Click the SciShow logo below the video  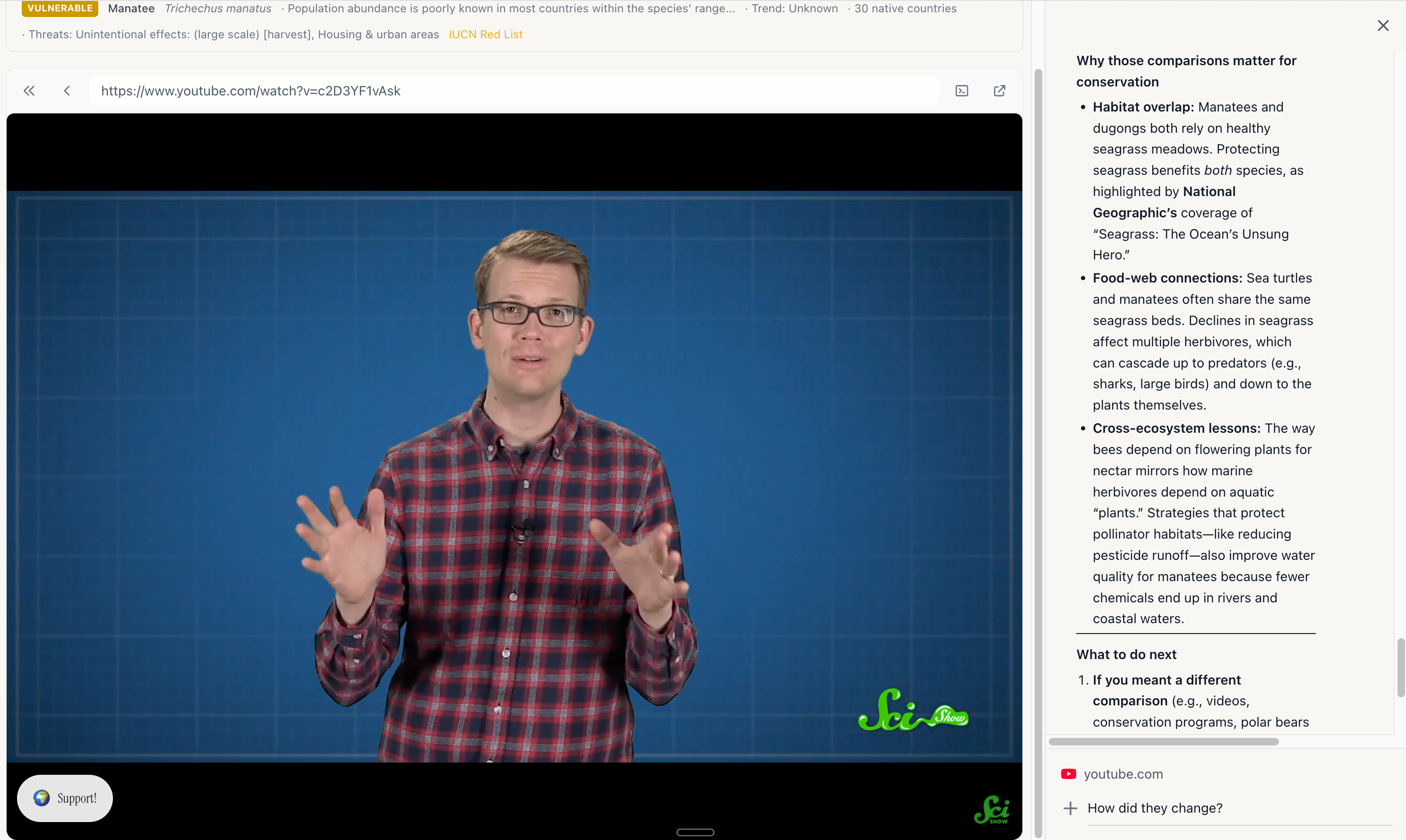[992, 809]
